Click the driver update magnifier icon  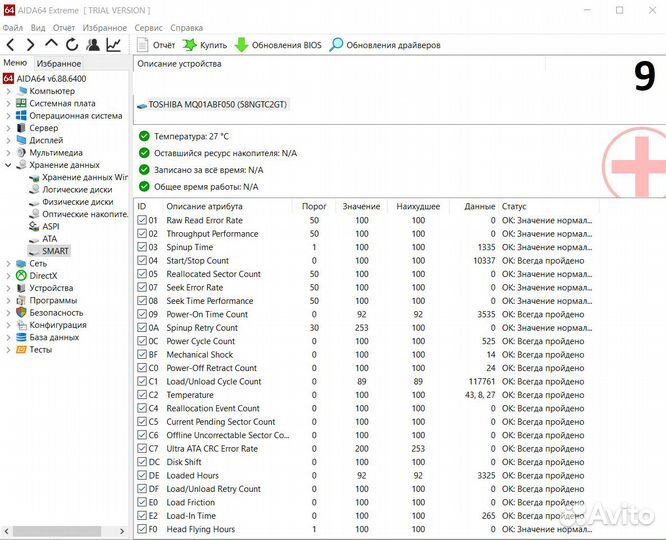(x=336, y=45)
